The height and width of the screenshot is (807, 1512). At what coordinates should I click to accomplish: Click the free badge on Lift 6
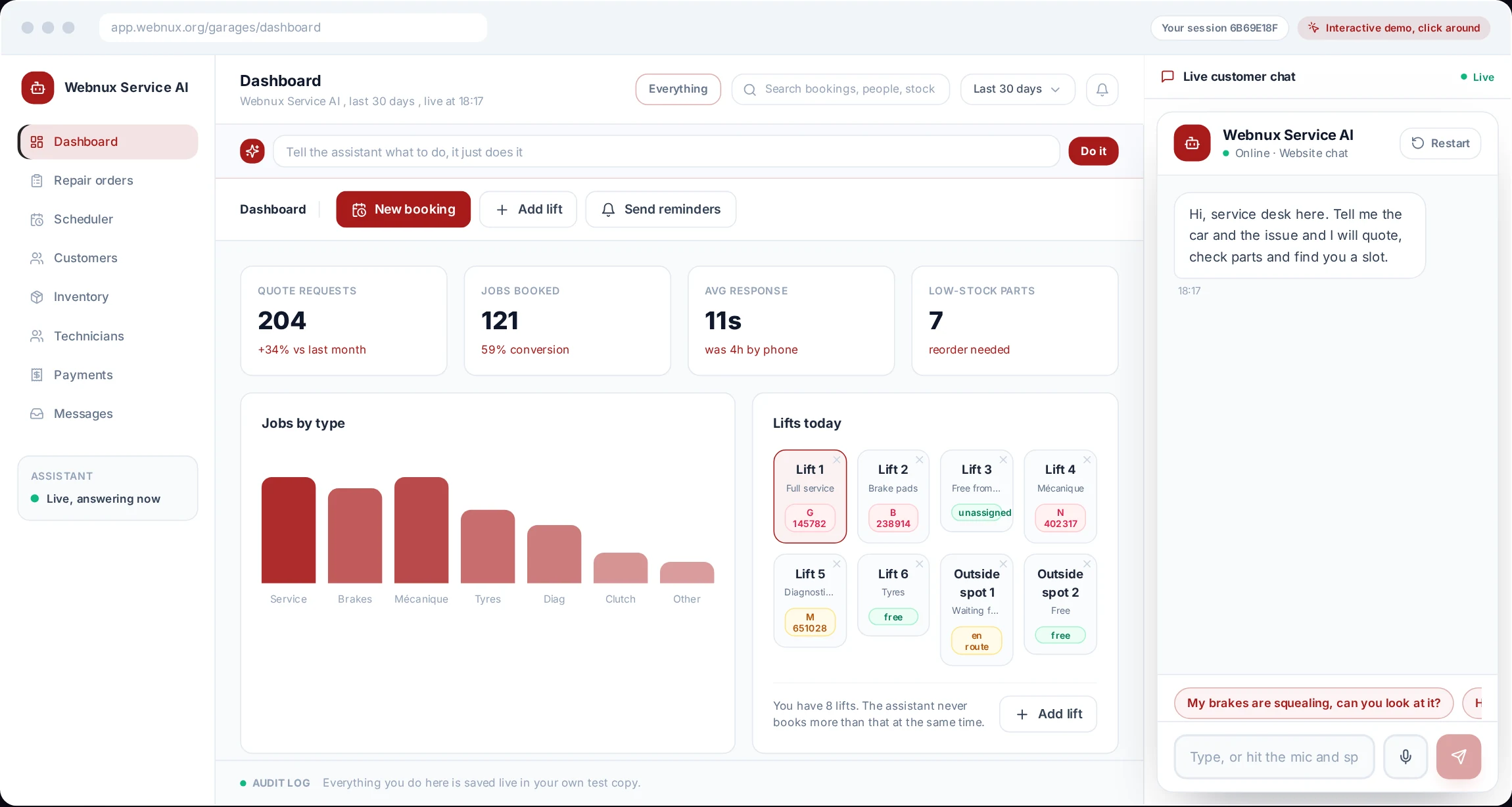893,617
